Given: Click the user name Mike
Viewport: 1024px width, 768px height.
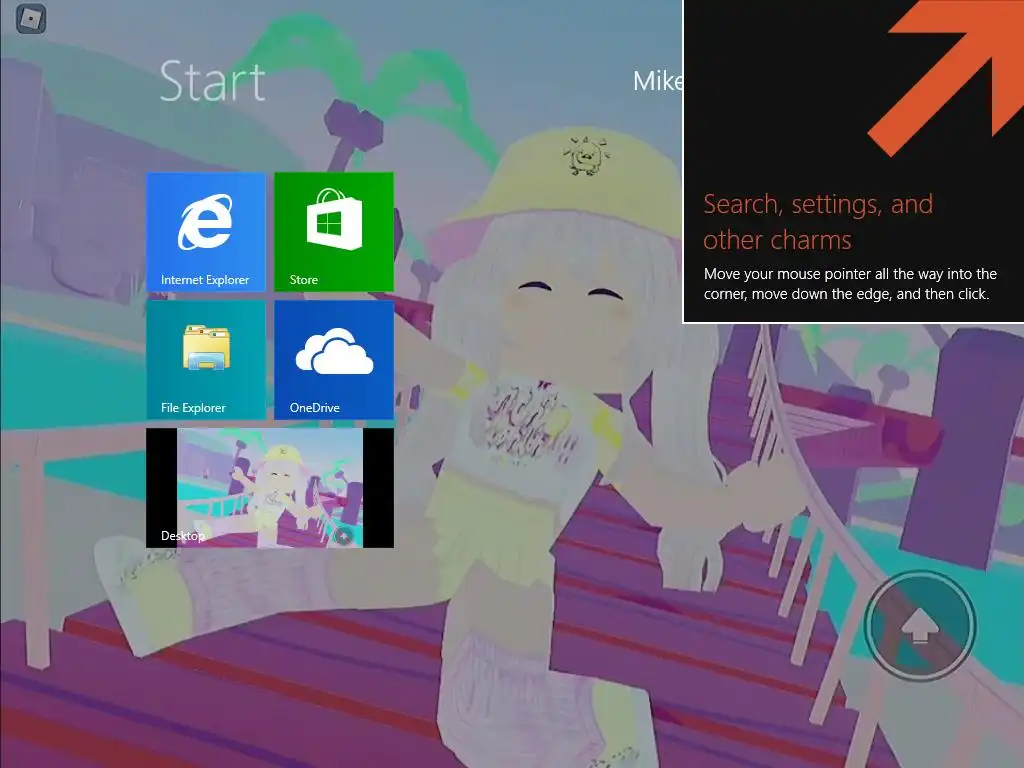Looking at the screenshot, I should [658, 82].
